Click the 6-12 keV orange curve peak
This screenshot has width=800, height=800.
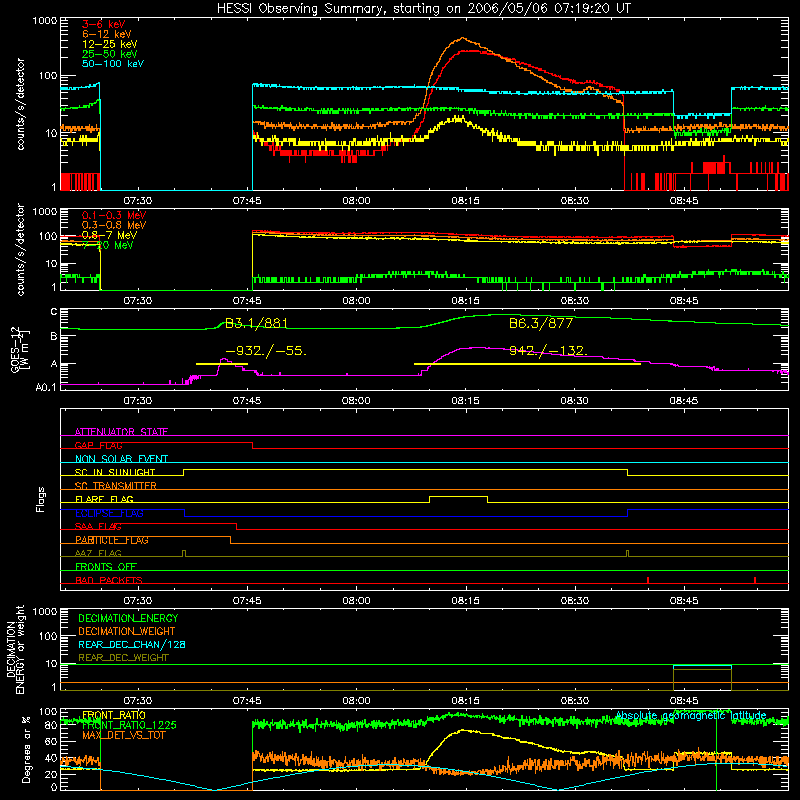click(x=462, y=38)
